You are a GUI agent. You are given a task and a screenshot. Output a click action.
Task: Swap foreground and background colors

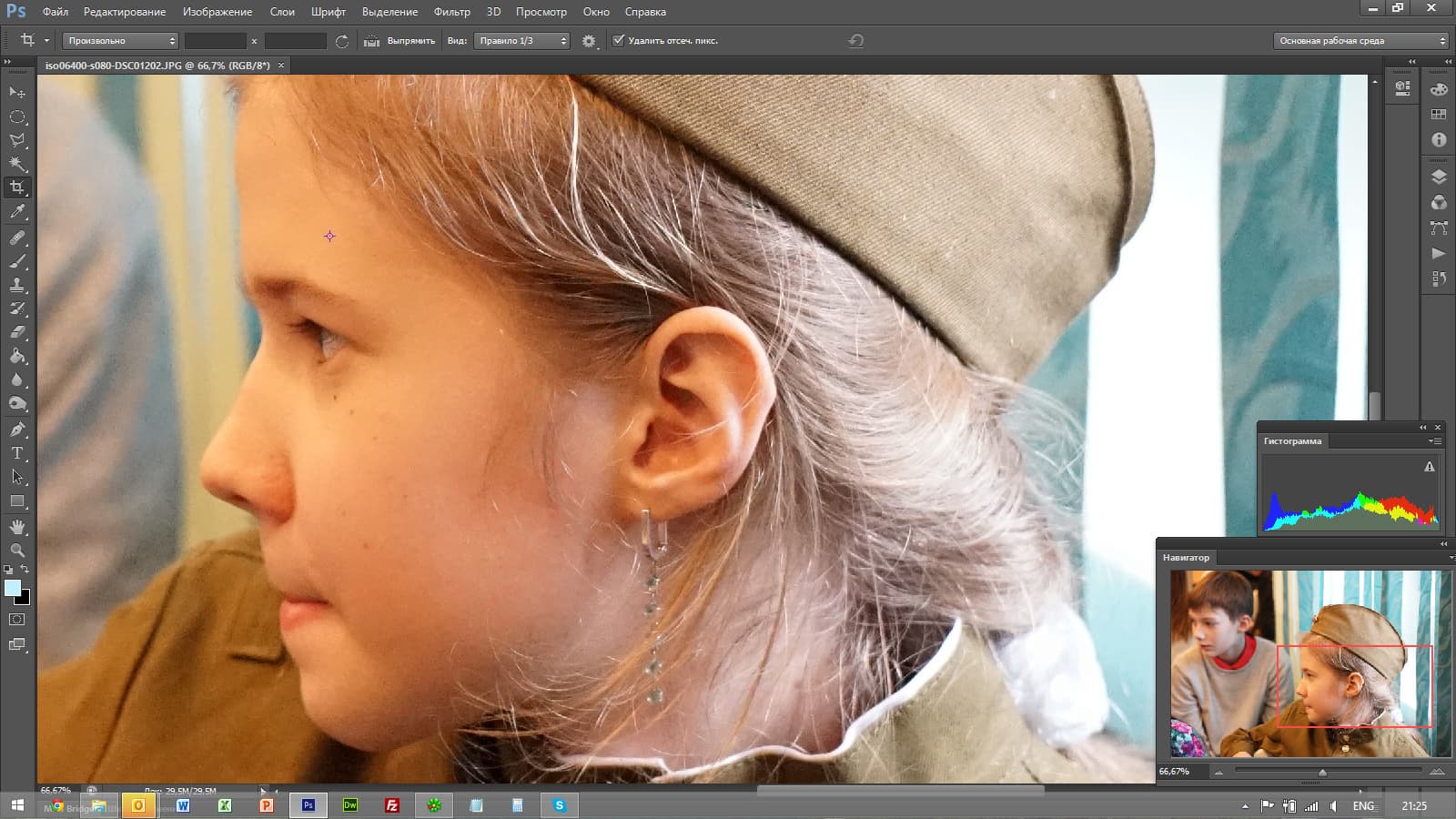coord(25,570)
